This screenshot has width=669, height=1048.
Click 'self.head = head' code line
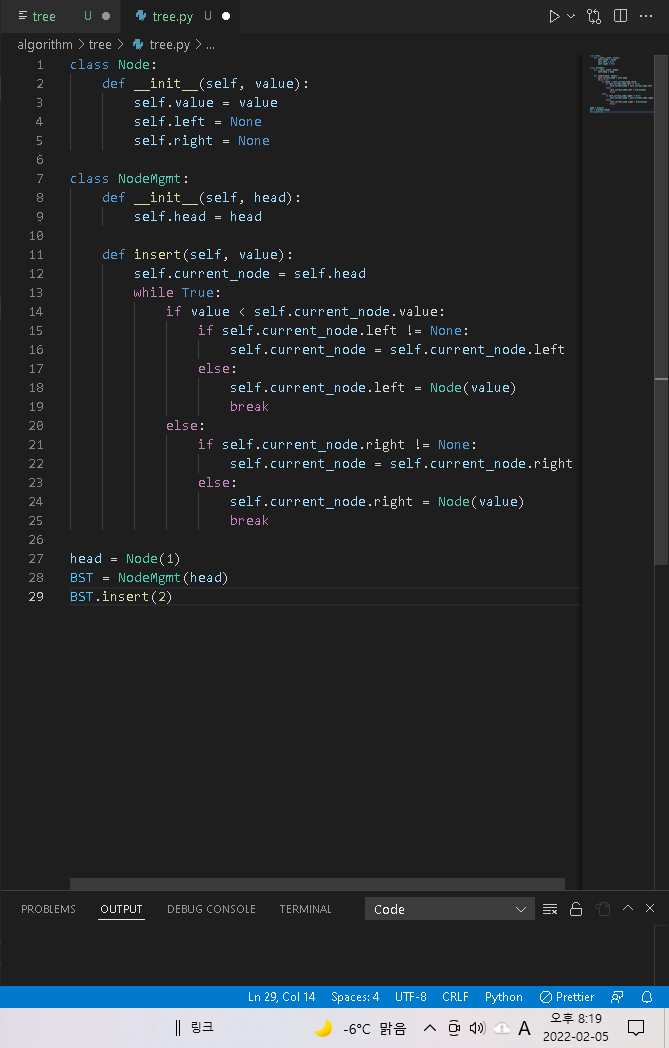tap(198, 217)
